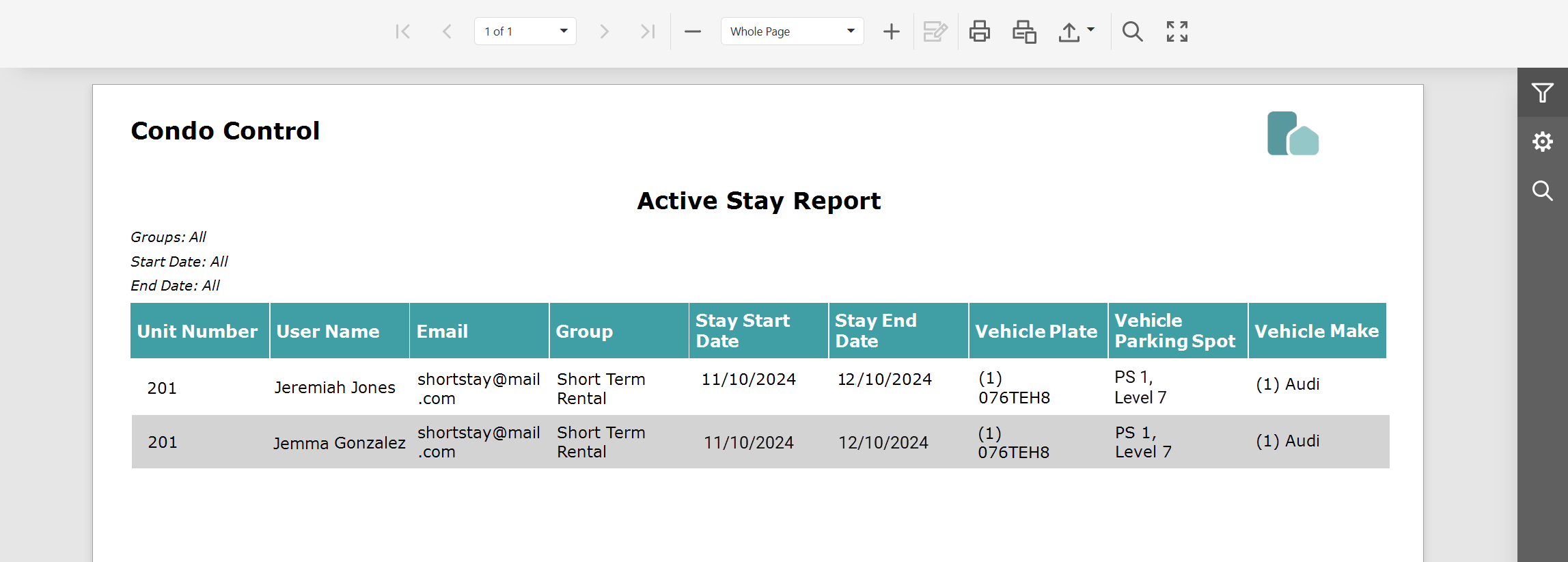
Task: Click the 'End Date: All' filter text
Action: pyautogui.click(x=176, y=286)
